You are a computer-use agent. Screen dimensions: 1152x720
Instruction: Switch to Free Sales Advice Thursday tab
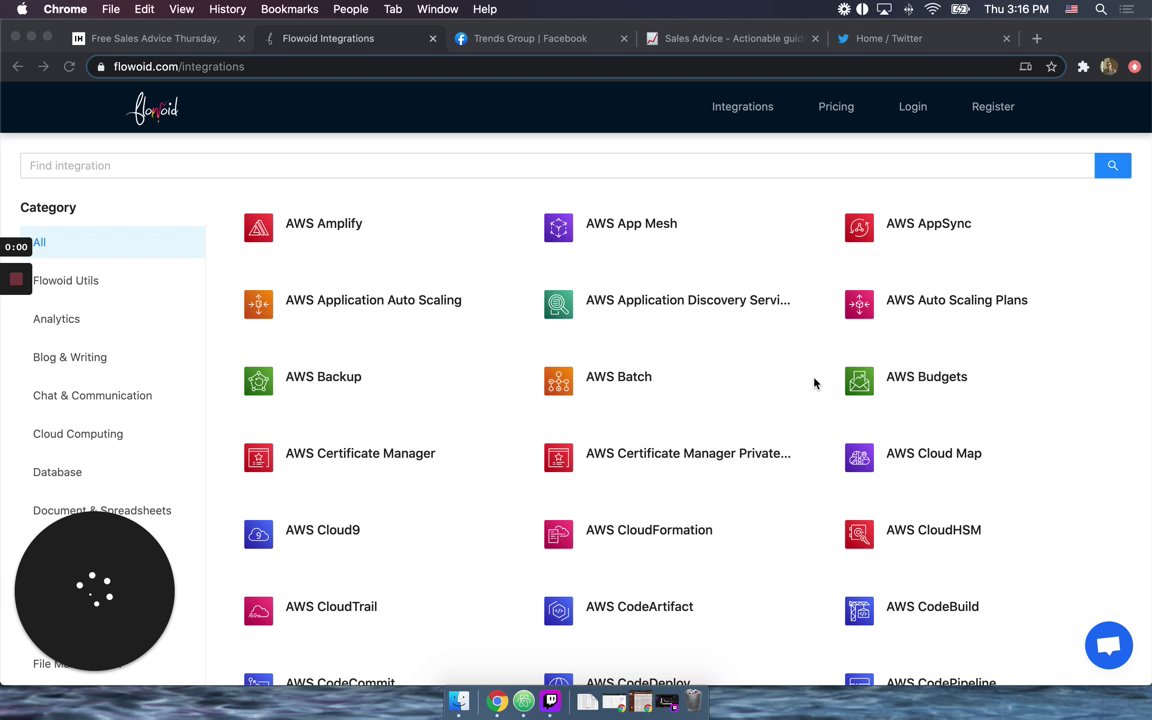pos(158,38)
